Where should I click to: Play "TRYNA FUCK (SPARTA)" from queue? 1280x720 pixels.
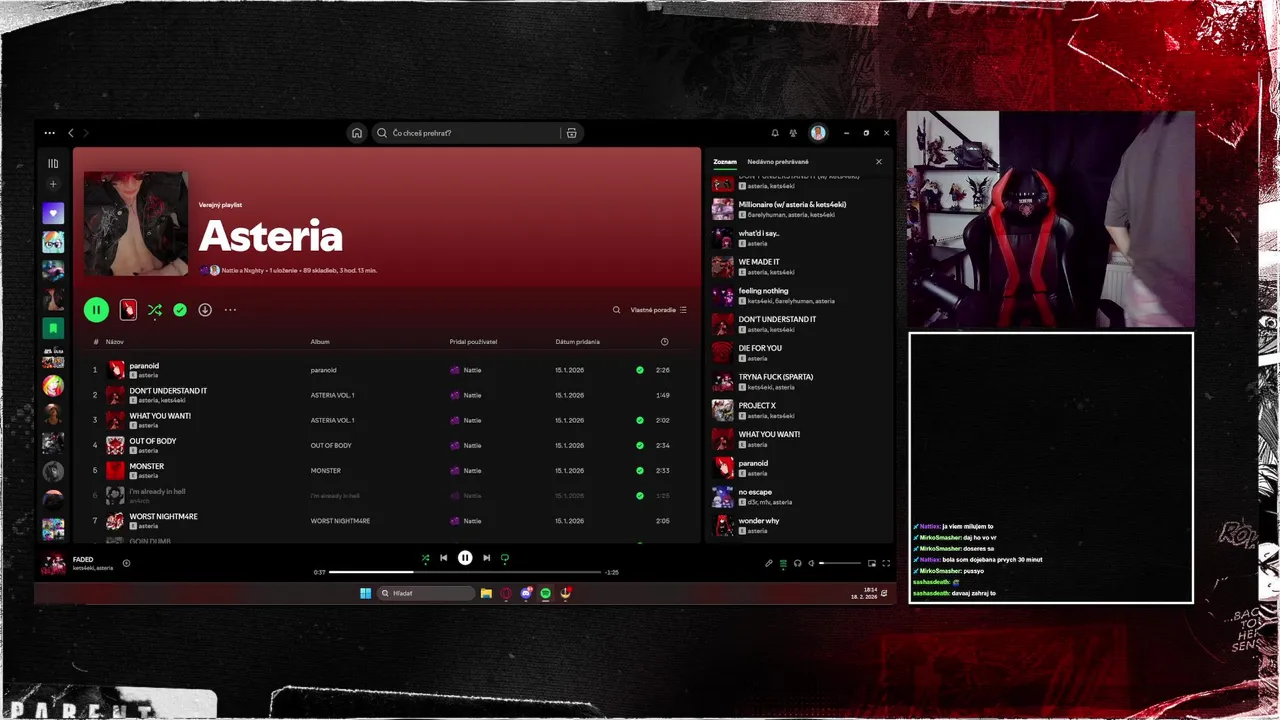click(776, 377)
